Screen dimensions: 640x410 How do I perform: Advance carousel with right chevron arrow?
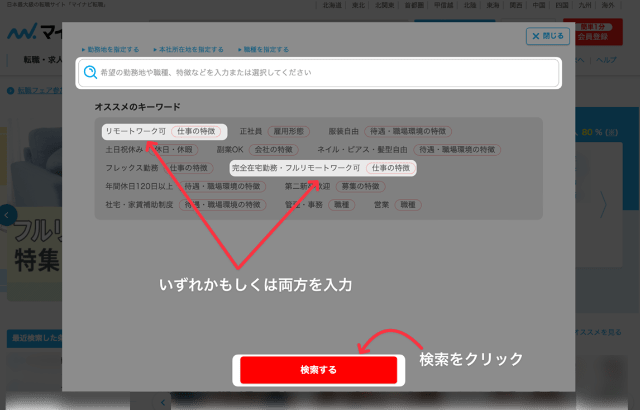pyautogui.click(x=603, y=204)
